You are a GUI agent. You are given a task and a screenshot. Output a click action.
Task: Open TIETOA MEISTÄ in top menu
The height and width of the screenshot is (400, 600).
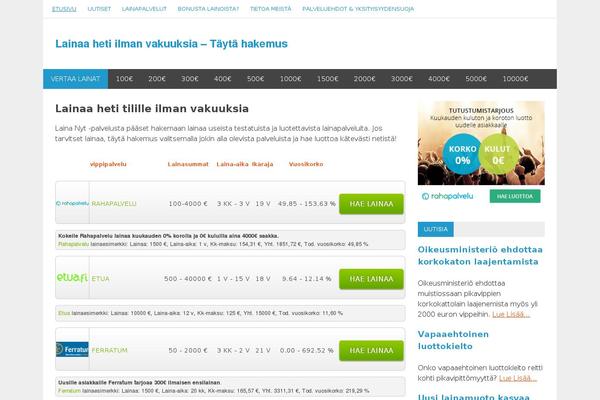(x=271, y=9)
